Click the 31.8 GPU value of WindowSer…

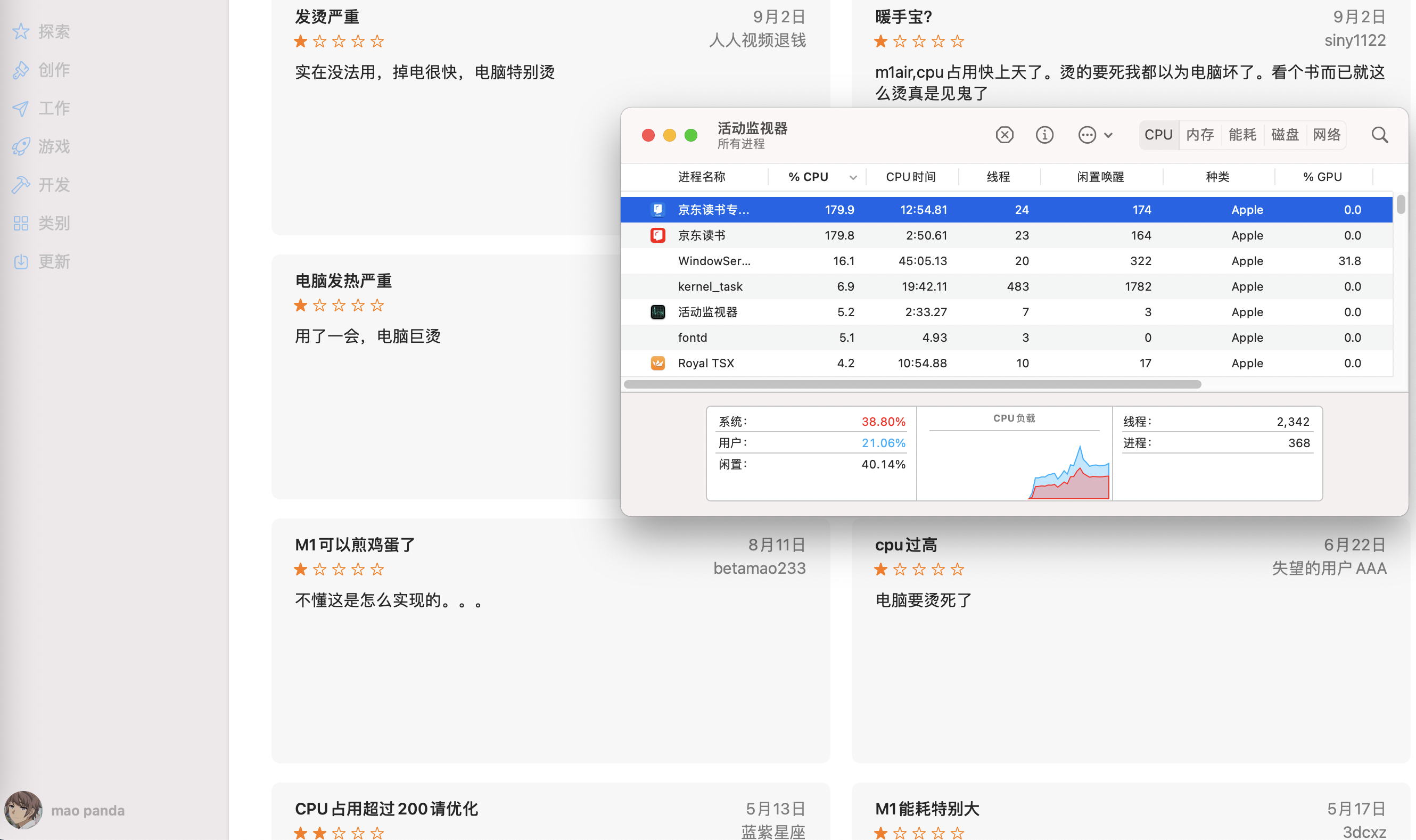(x=1349, y=261)
